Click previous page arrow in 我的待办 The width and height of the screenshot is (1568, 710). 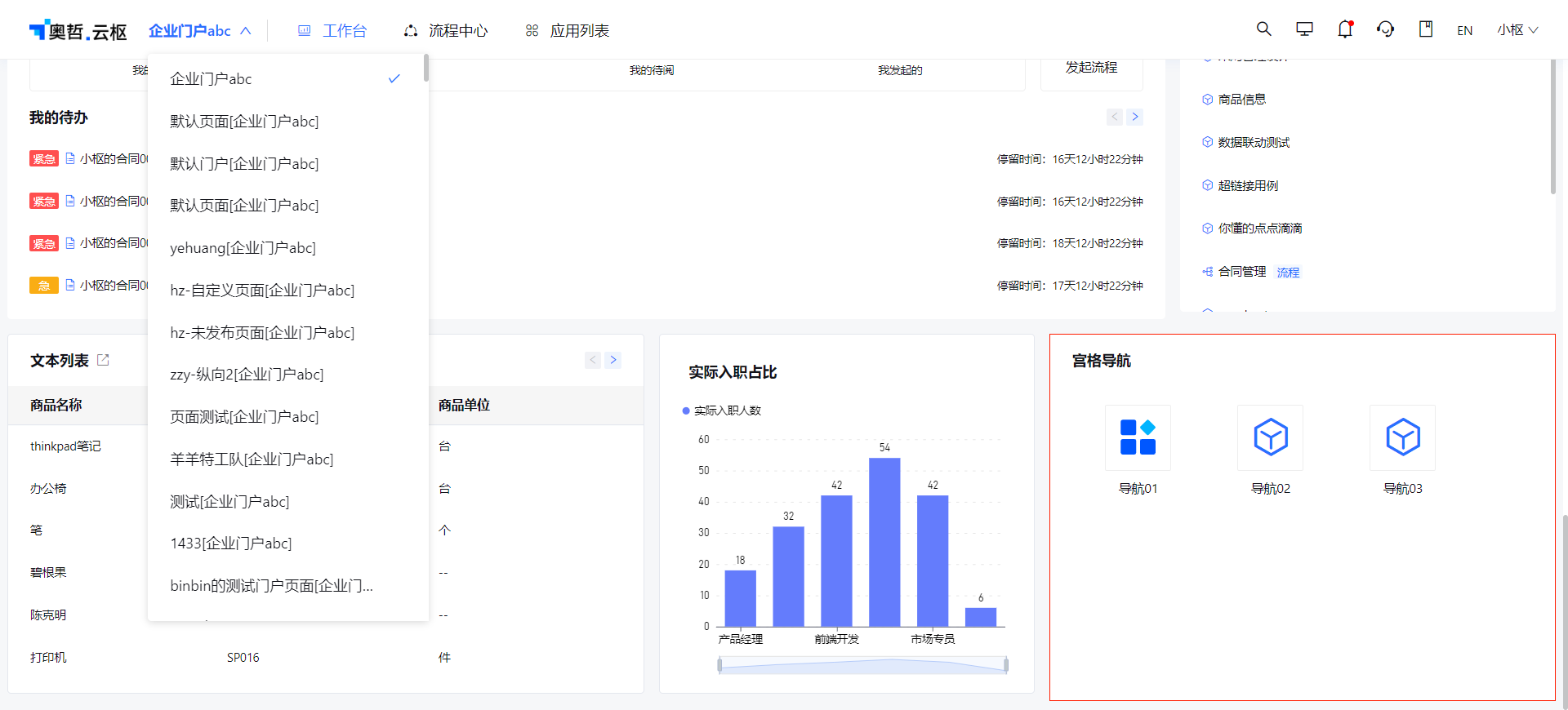(x=1115, y=117)
